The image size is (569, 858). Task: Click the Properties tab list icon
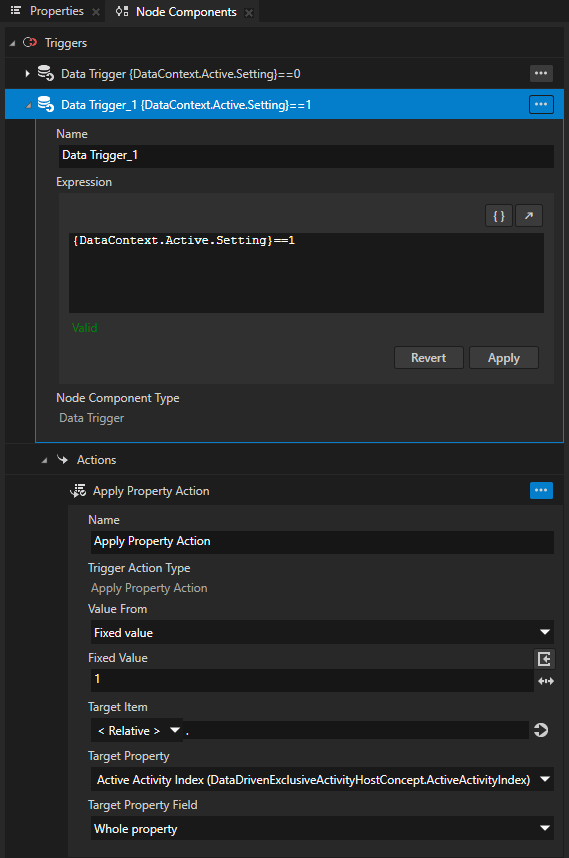tap(16, 10)
